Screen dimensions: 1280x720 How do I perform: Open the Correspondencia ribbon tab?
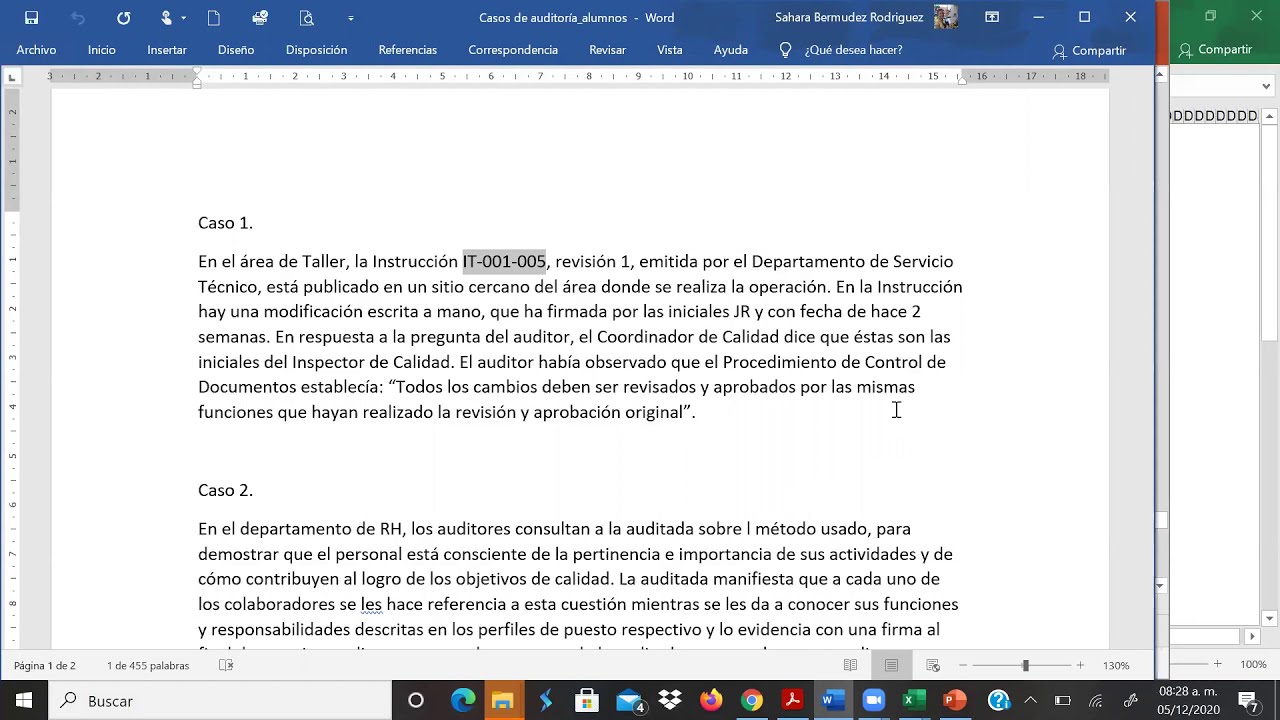[x=513, y=50]
